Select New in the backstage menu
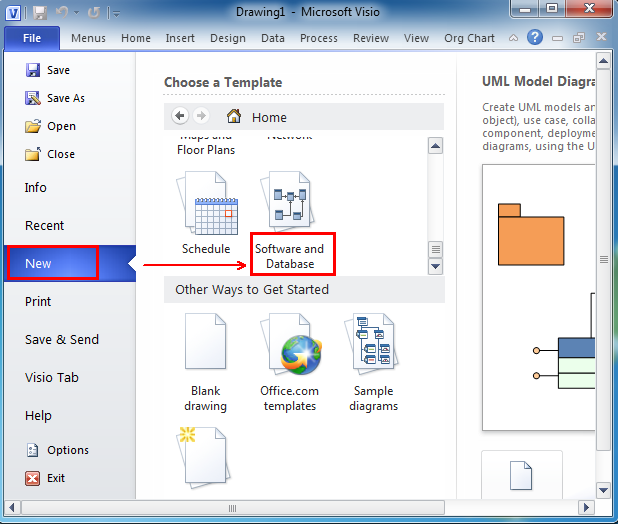The width and height of the screenshot is (618, 524). coord(70,263)
